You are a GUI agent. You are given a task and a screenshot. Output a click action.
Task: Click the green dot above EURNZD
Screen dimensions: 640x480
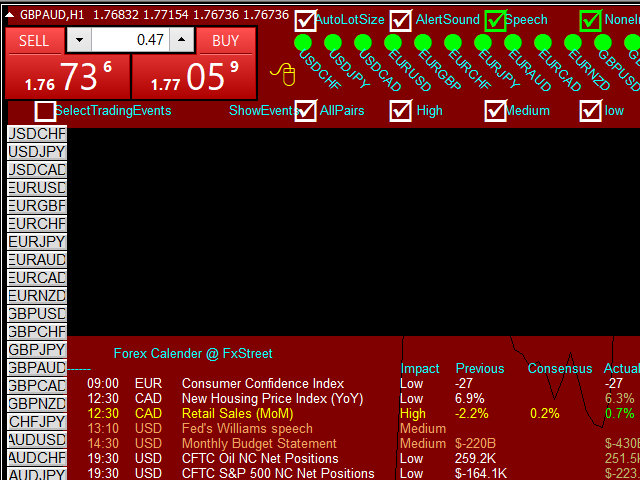573,42
